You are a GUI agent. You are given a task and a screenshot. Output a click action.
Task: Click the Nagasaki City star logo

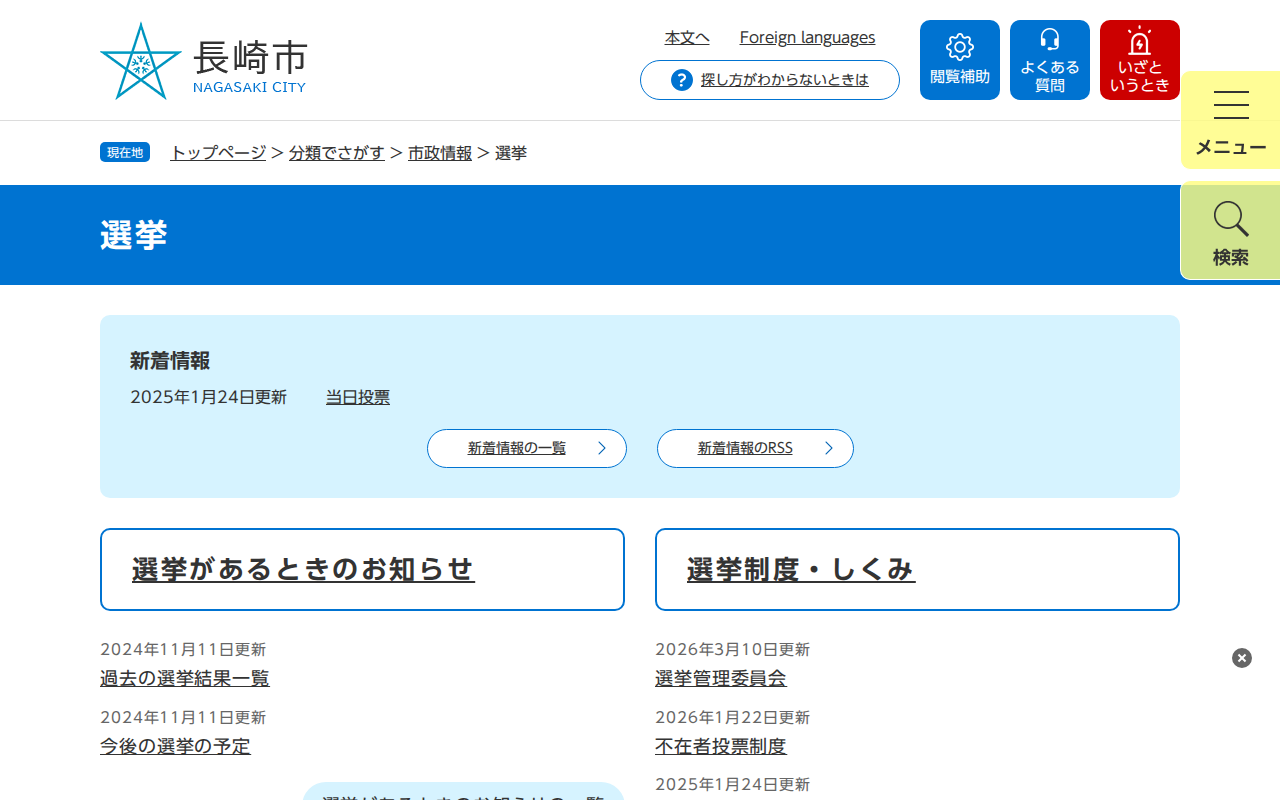141,62
